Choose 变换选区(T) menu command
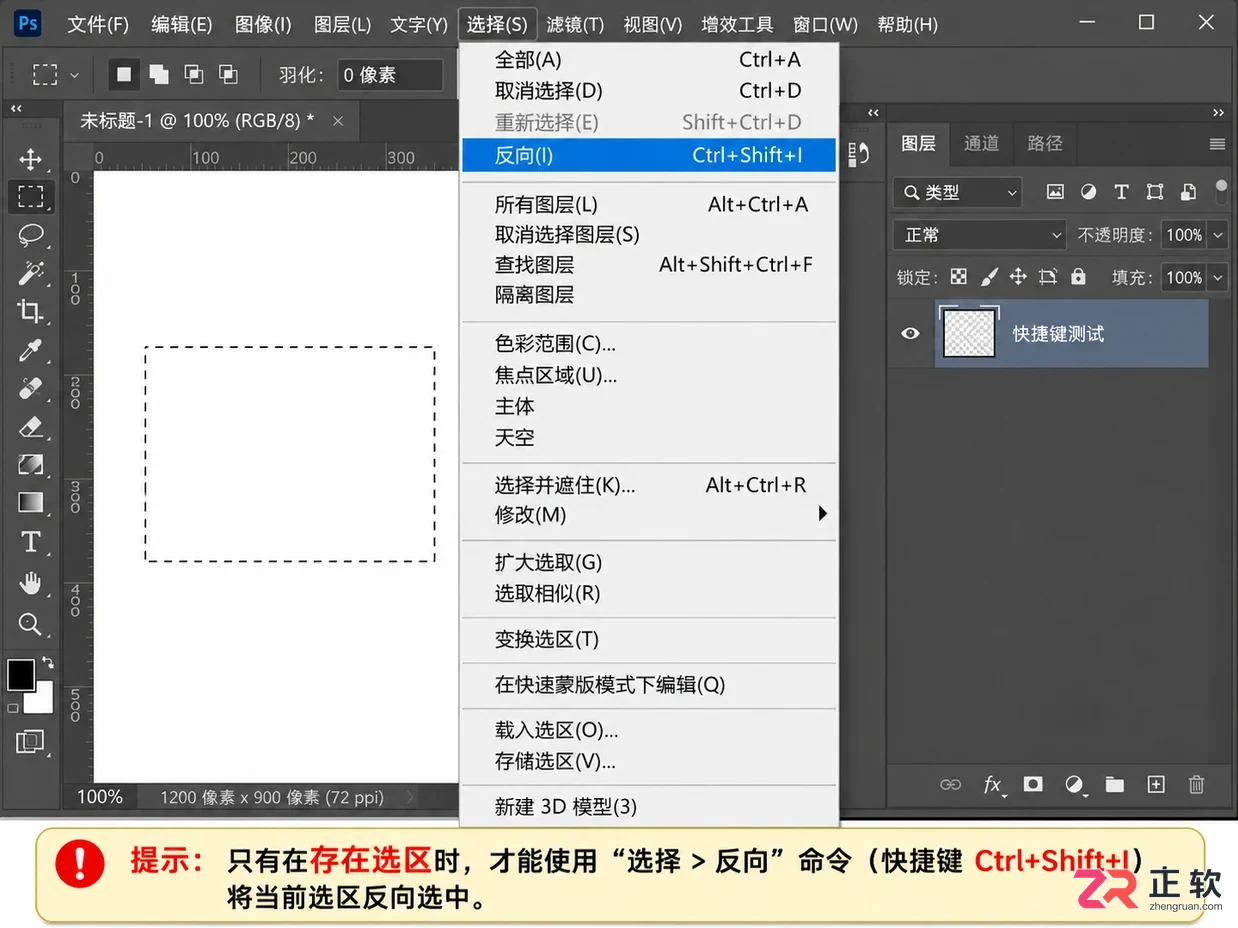This screenshot has width=1238, height=928. 648,639
